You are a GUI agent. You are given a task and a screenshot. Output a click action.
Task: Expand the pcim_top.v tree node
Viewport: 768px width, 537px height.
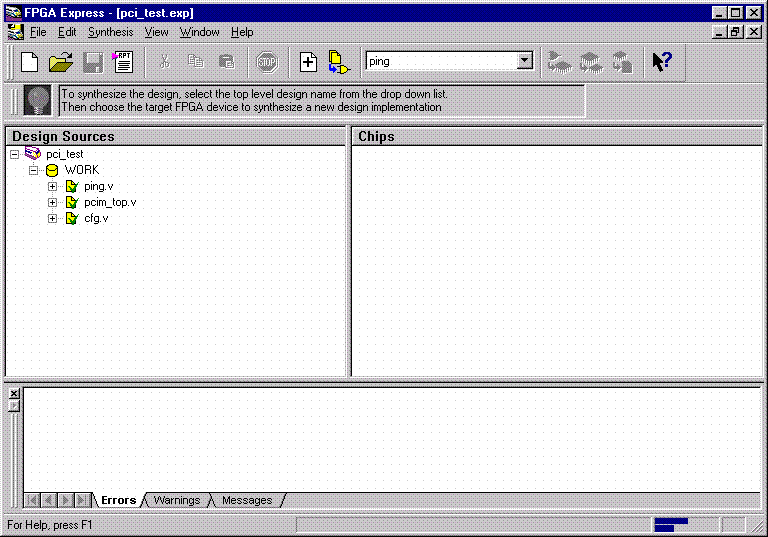tap(52, 202)
